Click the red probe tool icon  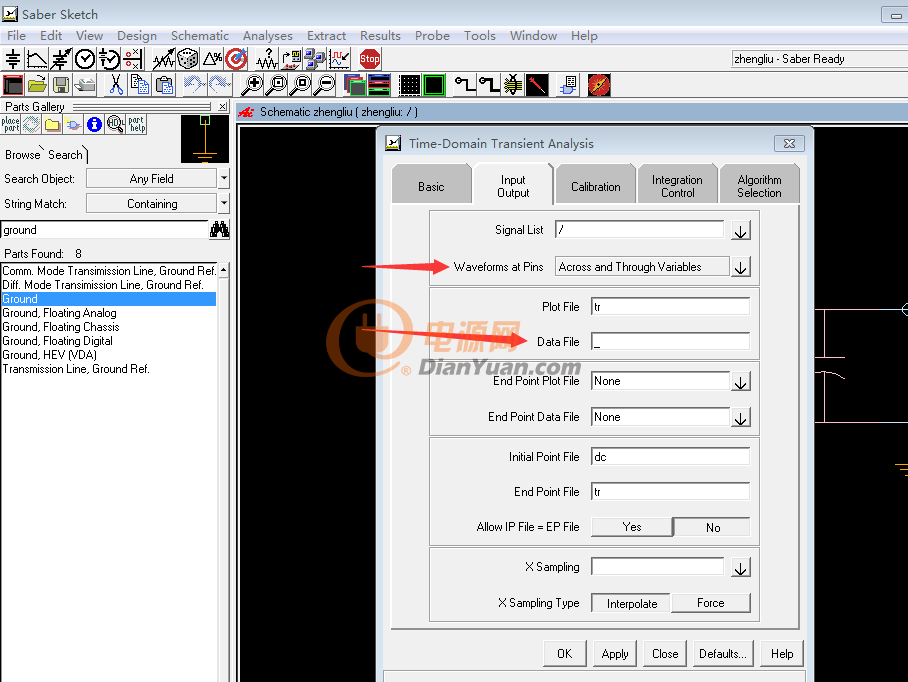pos(537,85)
